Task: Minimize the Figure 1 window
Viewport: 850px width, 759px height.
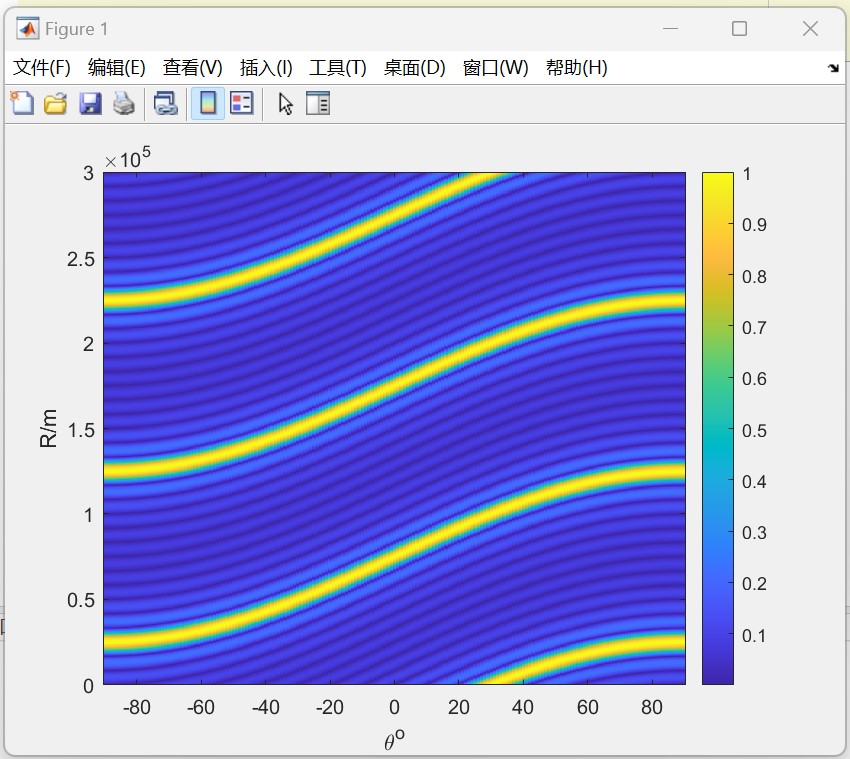Action: pyautogui.click(x=671, y=28)
